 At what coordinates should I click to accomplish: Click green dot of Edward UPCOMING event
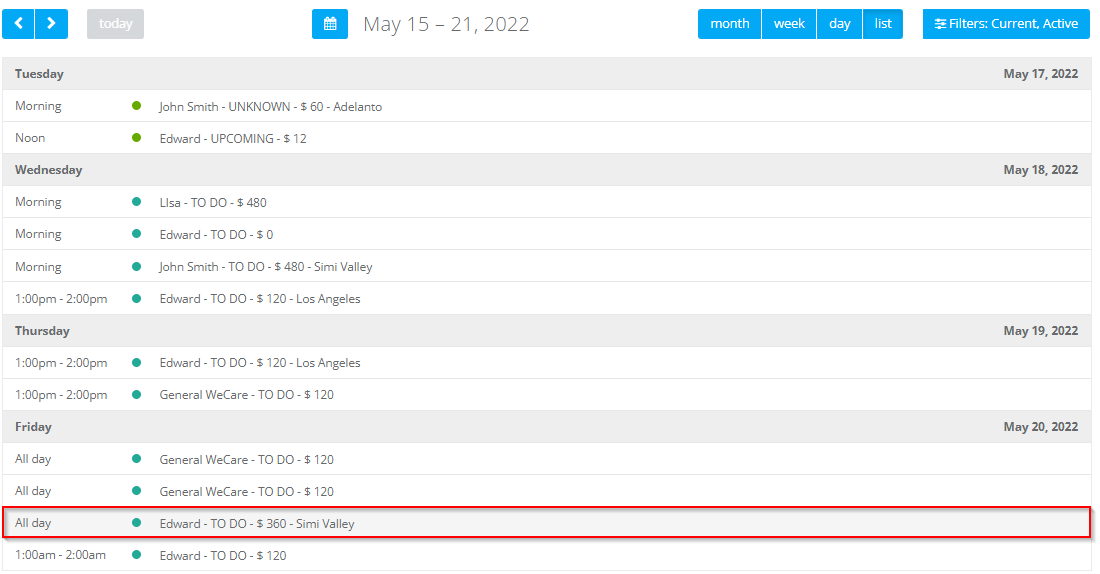click(137, 138)
